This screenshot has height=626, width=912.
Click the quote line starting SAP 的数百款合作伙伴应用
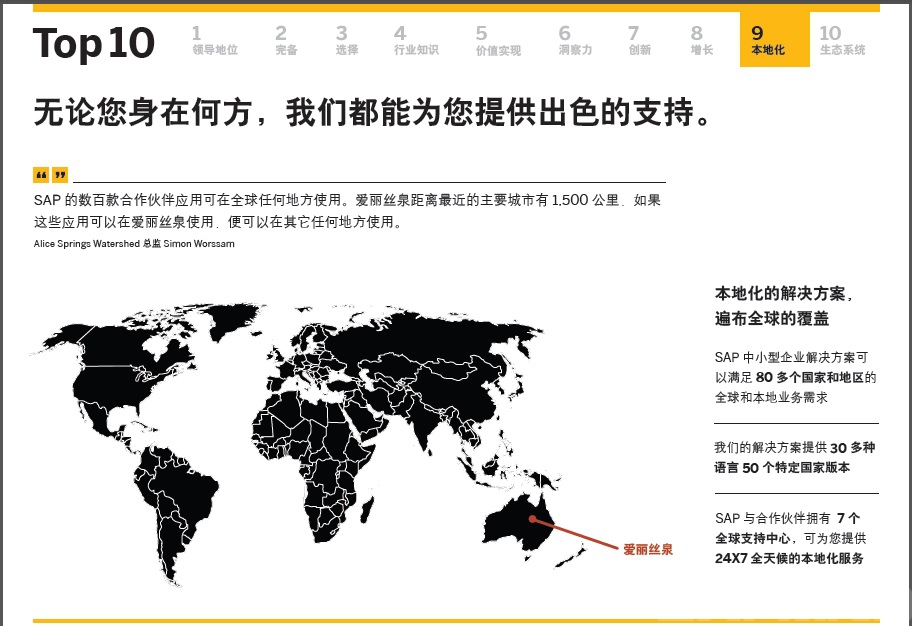coord(347,200)
